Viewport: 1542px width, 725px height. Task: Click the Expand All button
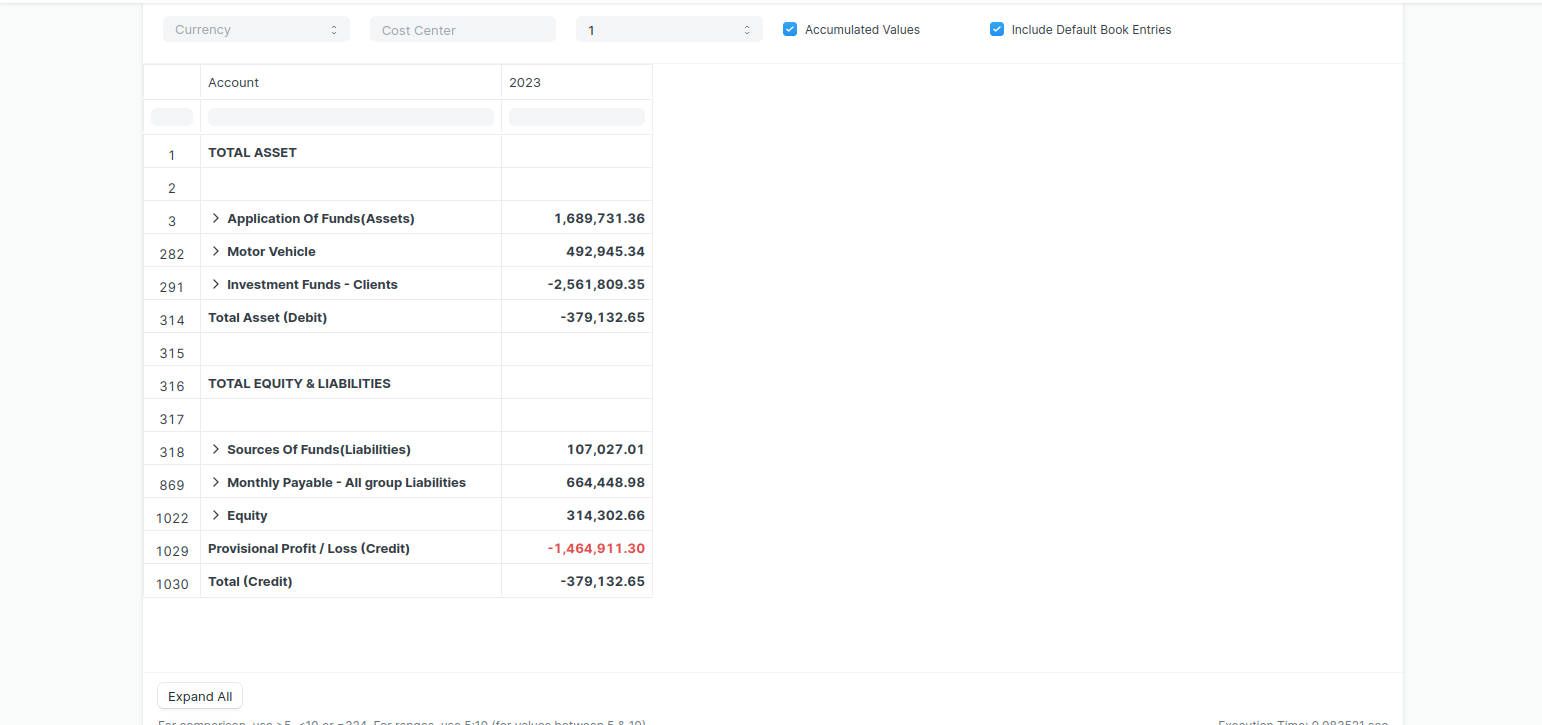pos(199,696)
